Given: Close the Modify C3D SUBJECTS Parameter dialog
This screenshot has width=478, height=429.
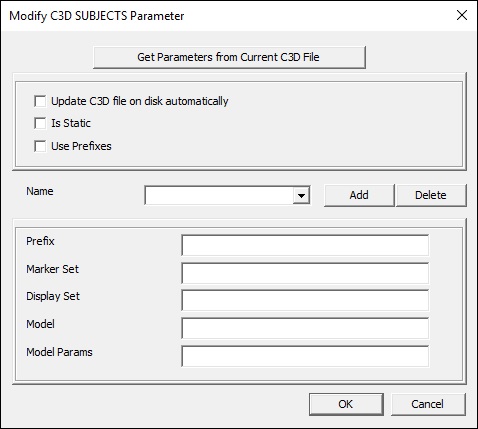Looking at the screenshot, I should click(x=462, y=15).
